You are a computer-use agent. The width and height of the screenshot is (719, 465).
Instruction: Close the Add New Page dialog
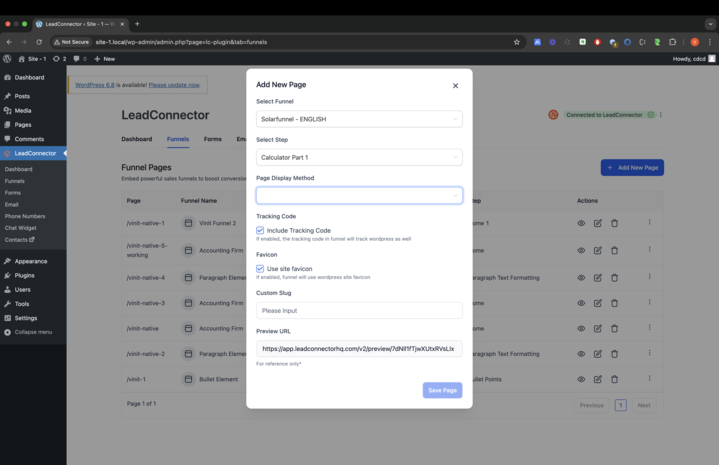tap(455, 86)
